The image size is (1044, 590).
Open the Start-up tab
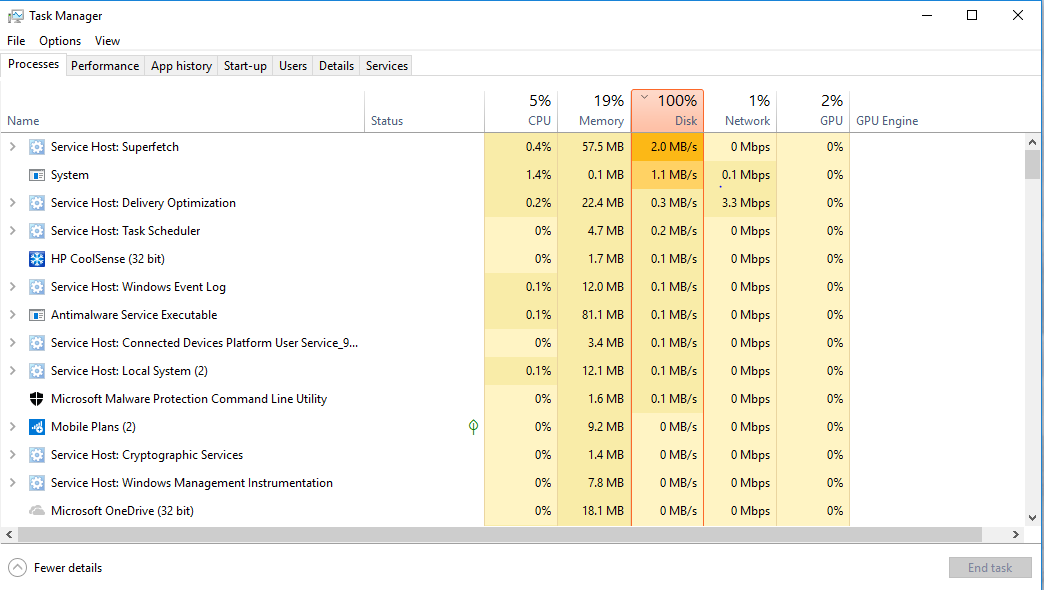click(245, 66)
